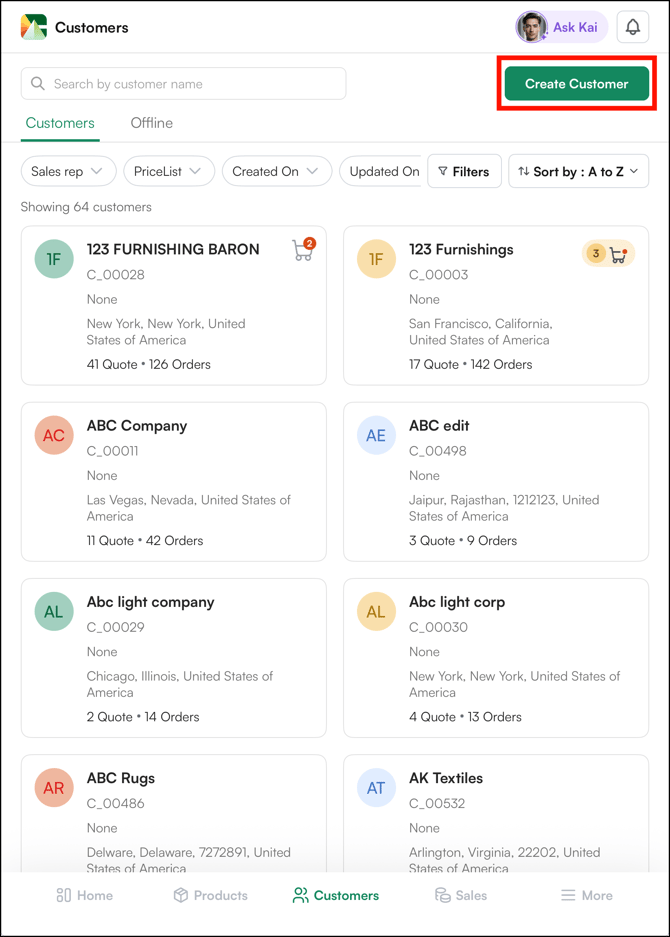Open Sort by A to Z dropdown
670x937 pixels.
click(578, 172)
